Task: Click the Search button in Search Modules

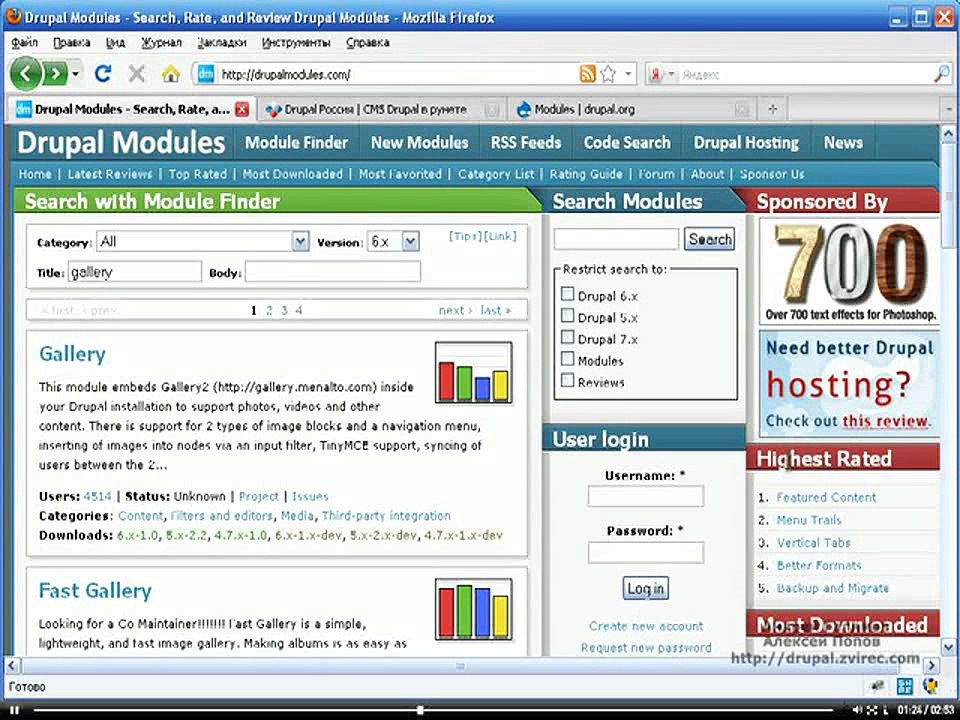Action: click(x=709, y=239)
